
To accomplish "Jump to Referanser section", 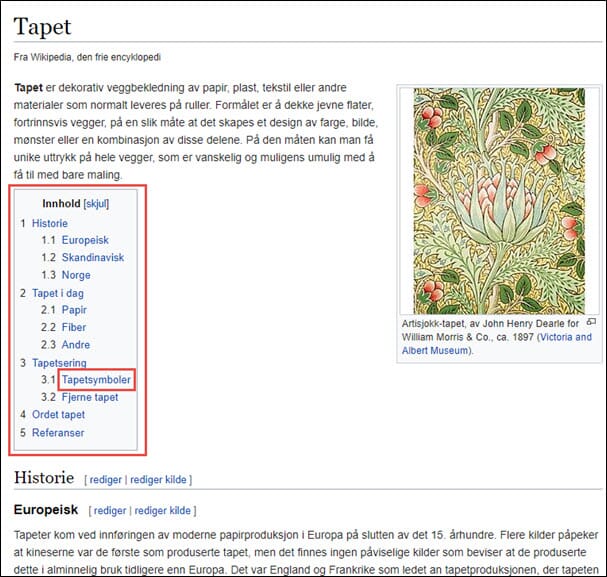I will 58,433.
